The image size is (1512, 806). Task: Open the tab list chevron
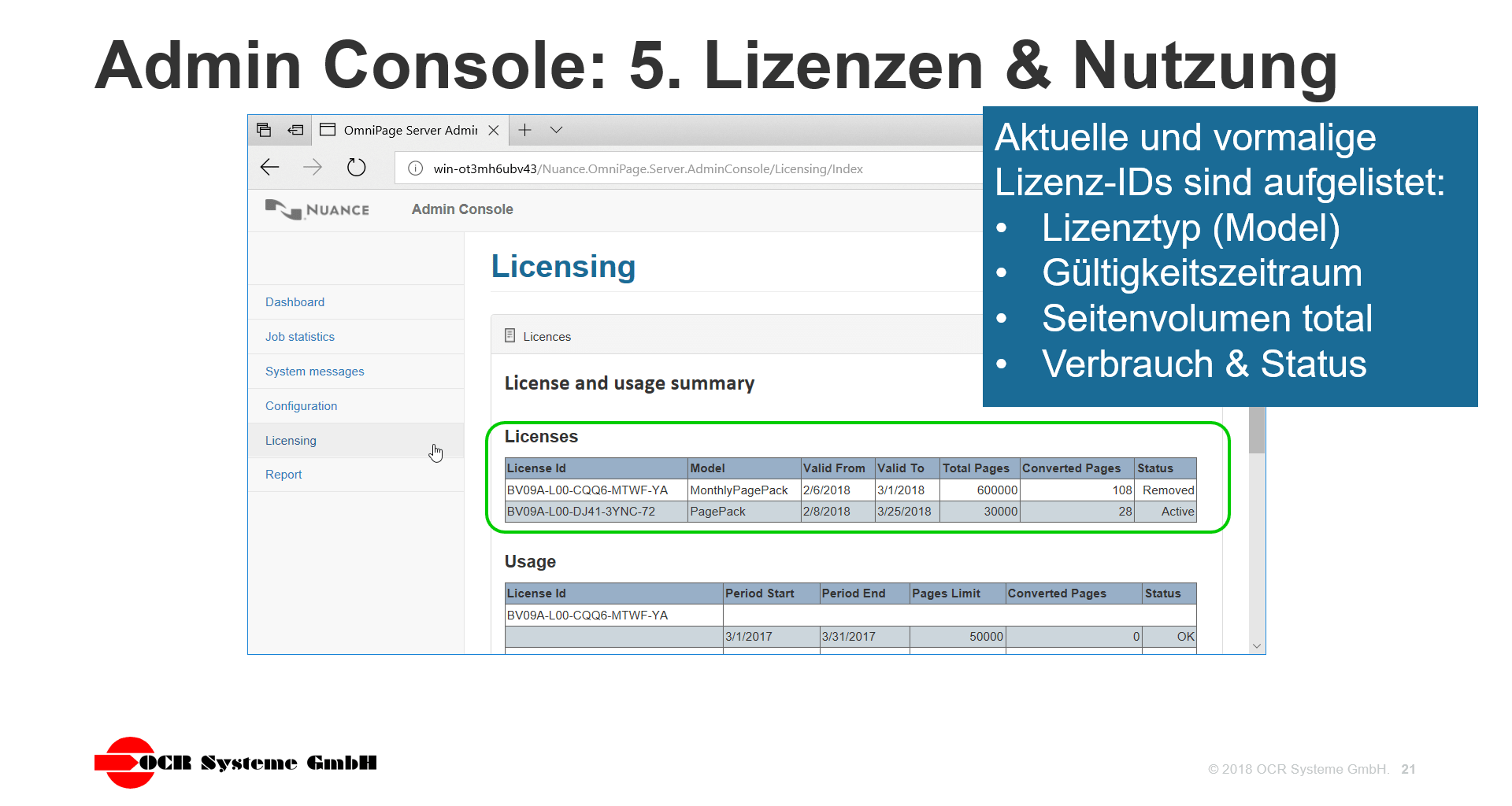pyautogui.click(x=557, y=130)
